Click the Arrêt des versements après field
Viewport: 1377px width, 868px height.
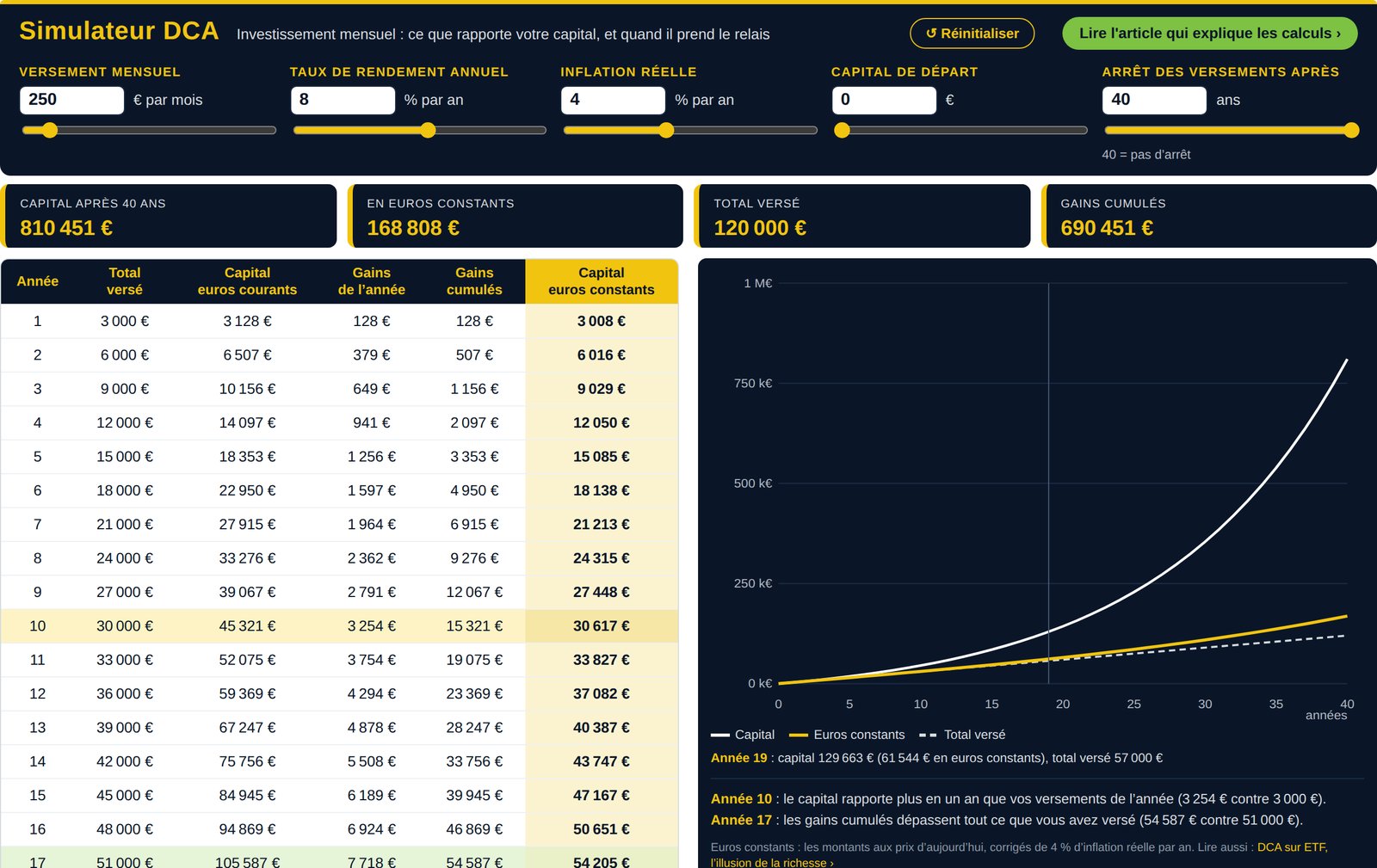pos(1154,100)
